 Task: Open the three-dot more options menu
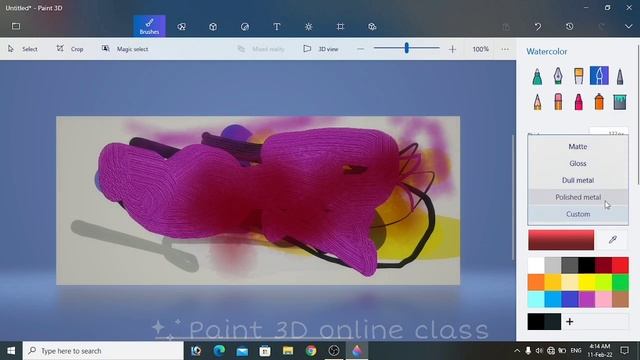coord(505,49)
